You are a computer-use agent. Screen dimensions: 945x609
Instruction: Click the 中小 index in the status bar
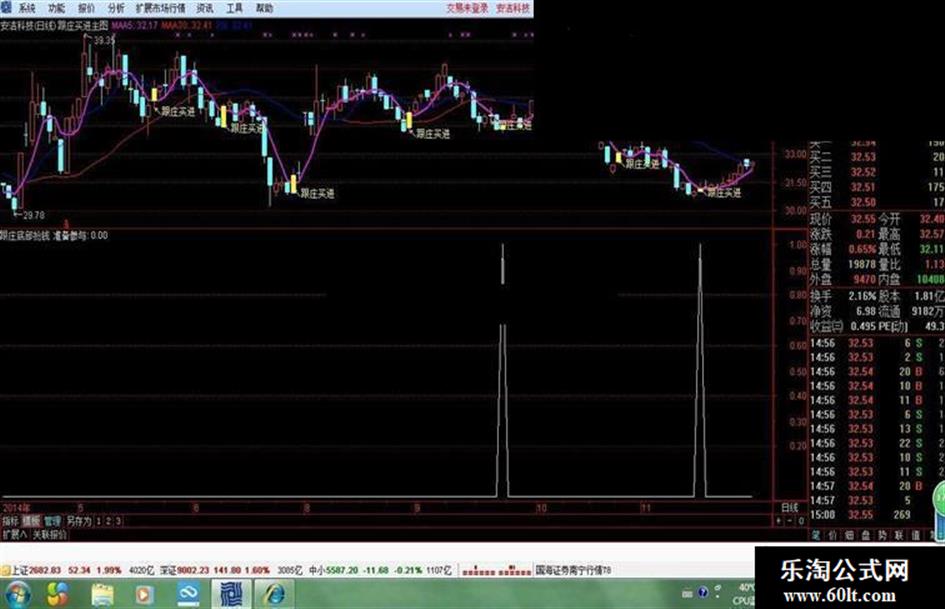[318, 570]
